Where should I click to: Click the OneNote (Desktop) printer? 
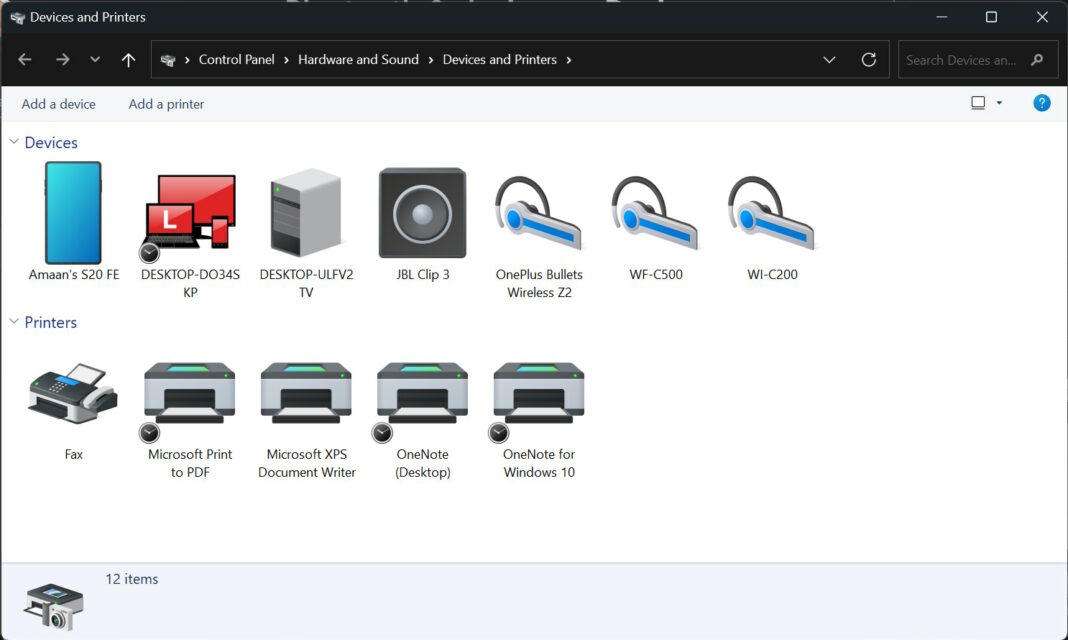(x=422, y=392)
